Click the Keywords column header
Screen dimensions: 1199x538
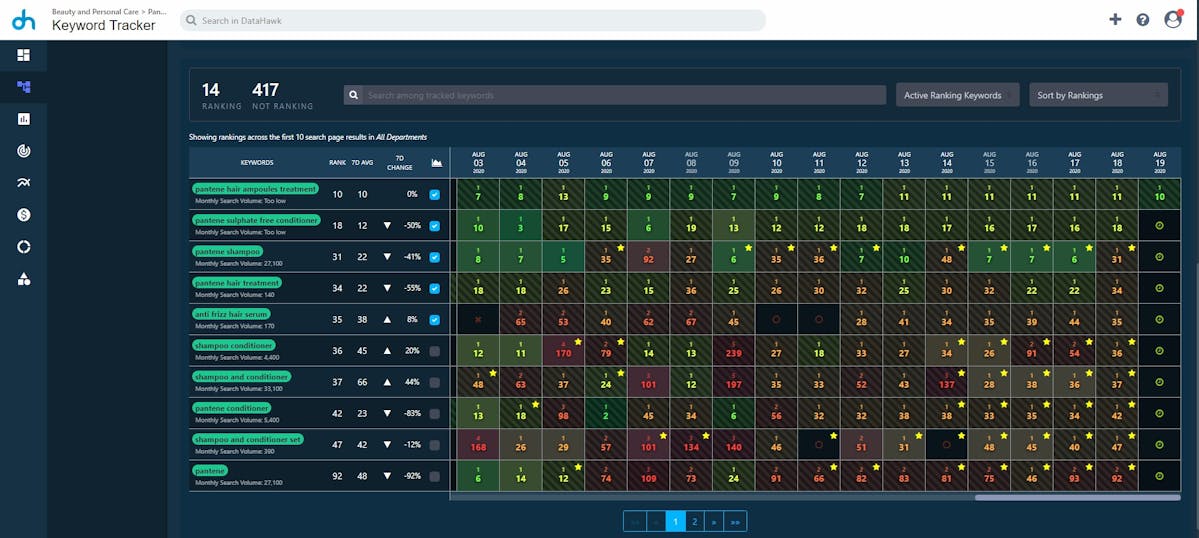[x=257, y=163]
